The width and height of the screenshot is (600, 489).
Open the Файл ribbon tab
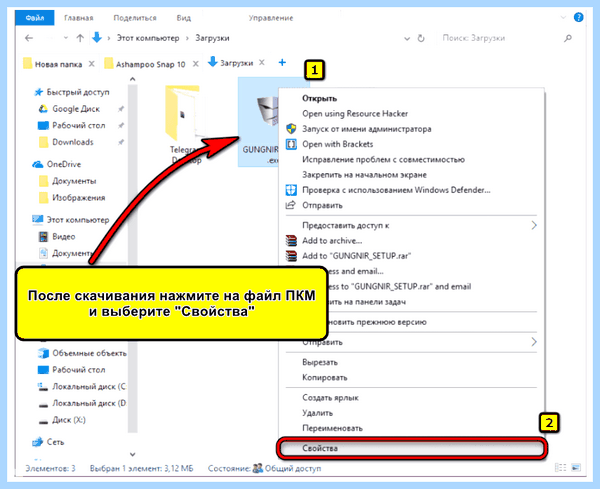pyautogui.click(x=34, y=18)
